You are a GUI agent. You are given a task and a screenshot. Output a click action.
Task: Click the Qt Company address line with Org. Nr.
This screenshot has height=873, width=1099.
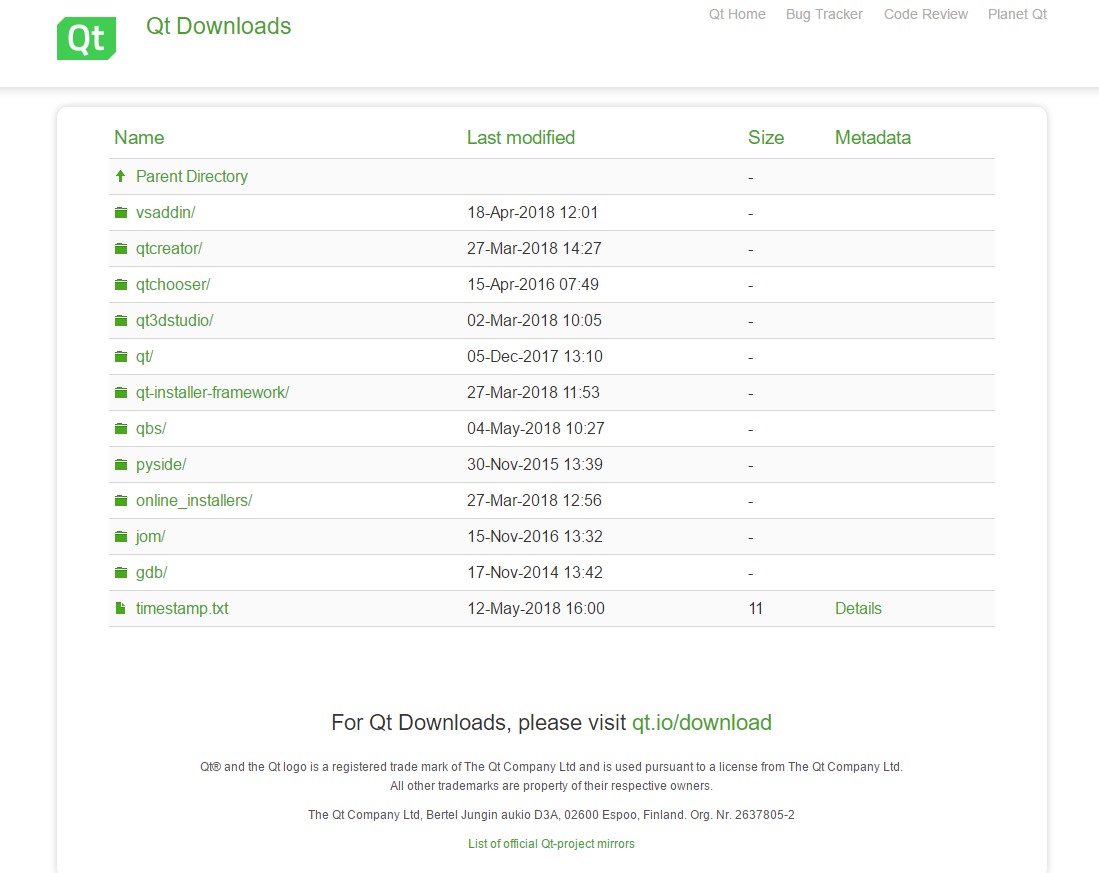(552, 815)
